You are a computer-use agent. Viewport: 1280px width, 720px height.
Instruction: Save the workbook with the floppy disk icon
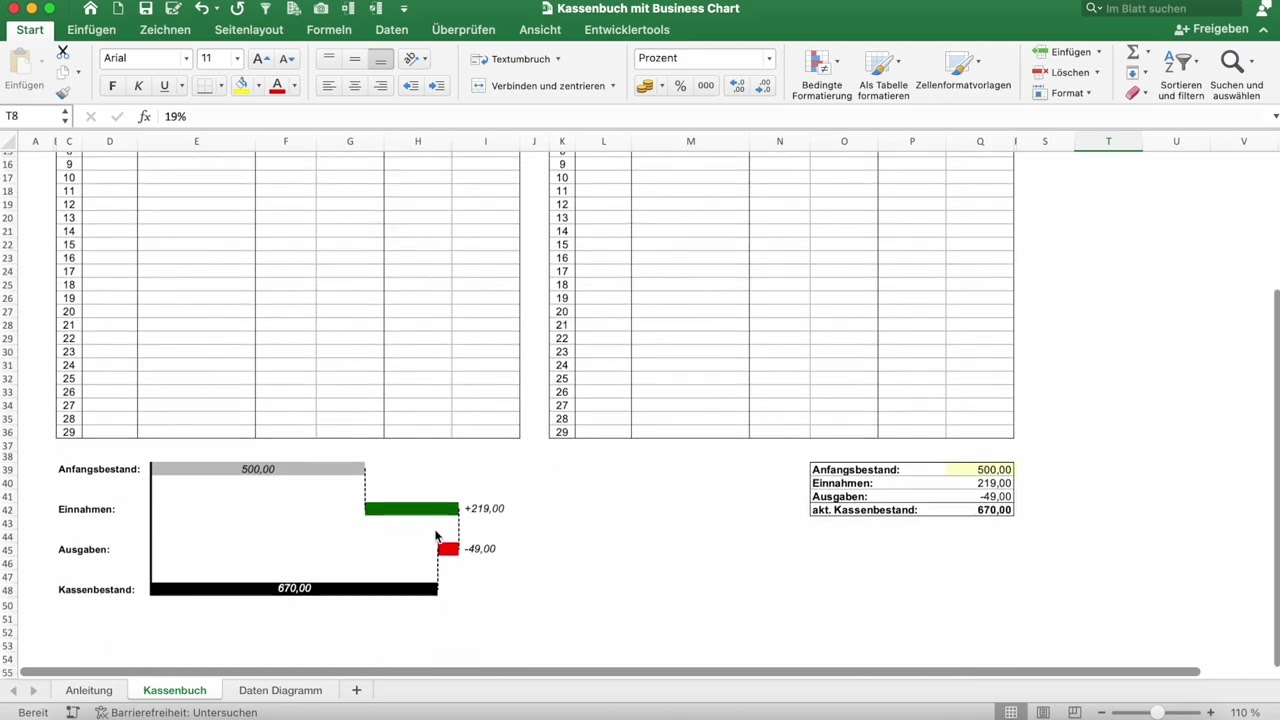coord(146,8)
